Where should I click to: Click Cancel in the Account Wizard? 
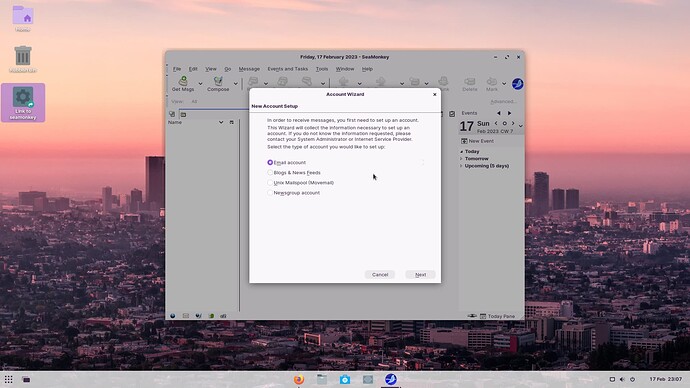[x=380, y=275]
